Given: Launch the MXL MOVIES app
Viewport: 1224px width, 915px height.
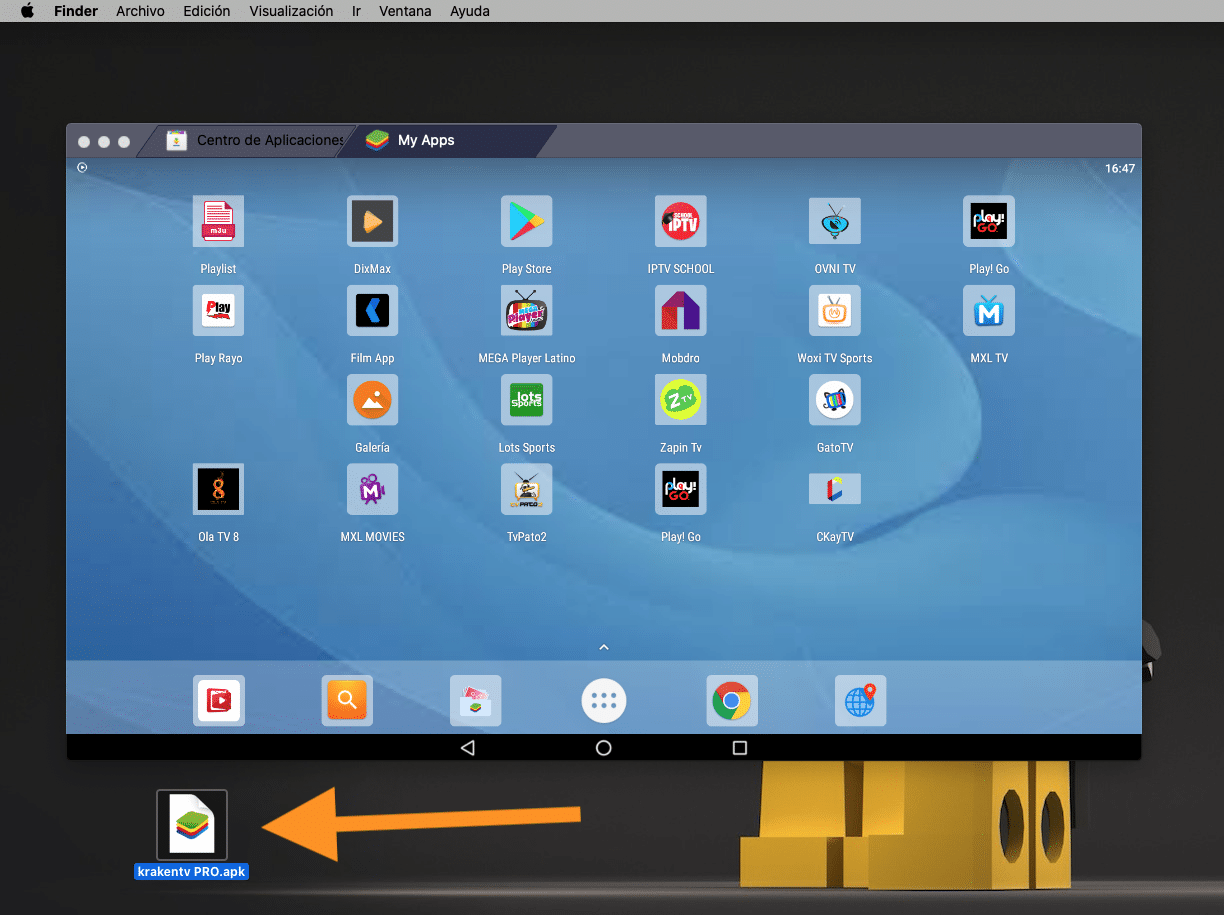Looking at the screenshot, I should [372, 490].
